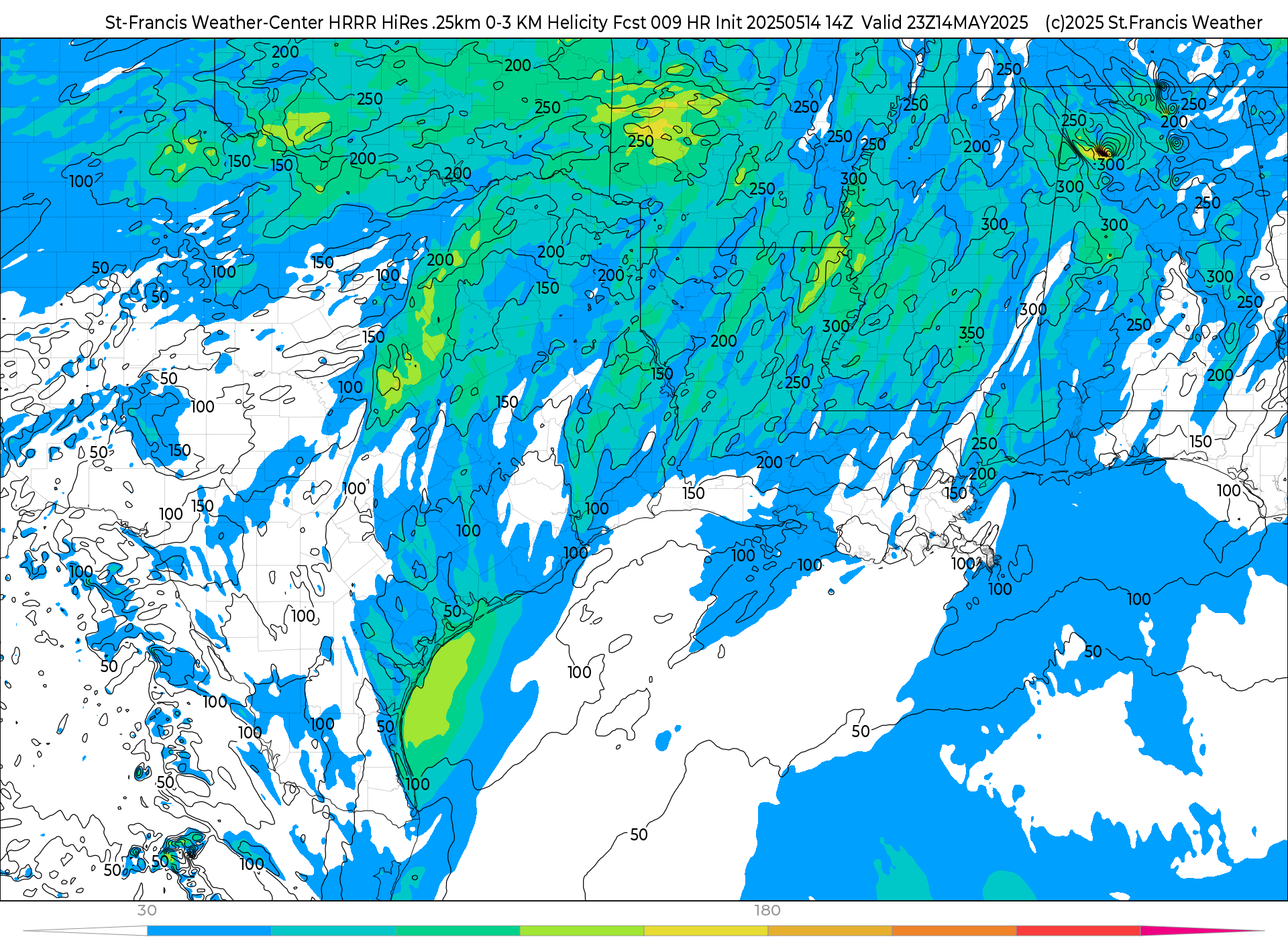Click "Init 20250514 14Z" in the title
Image resolution: width=1288 pixels, height=939 pixels.
pyautogui.click(x=784, y=23)
